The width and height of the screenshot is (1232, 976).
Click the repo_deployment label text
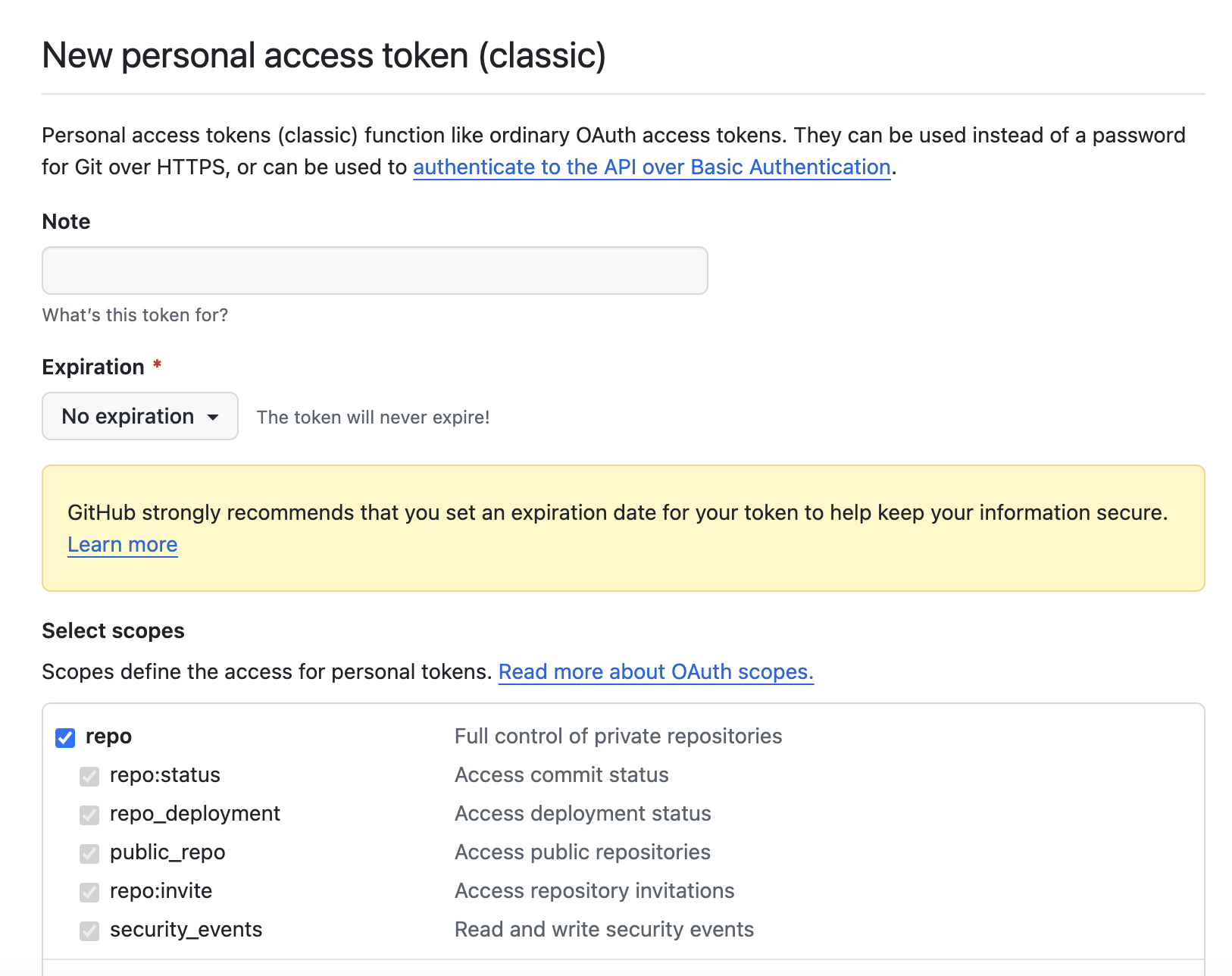coord(195,814)
